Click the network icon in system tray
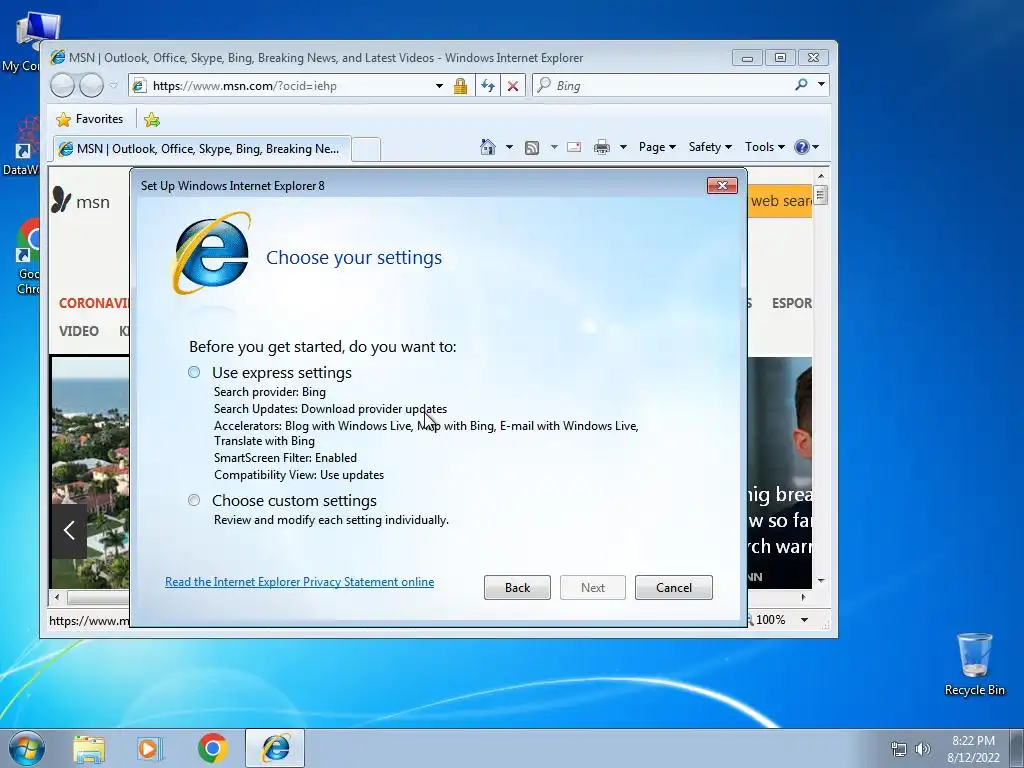 (899, 749)
